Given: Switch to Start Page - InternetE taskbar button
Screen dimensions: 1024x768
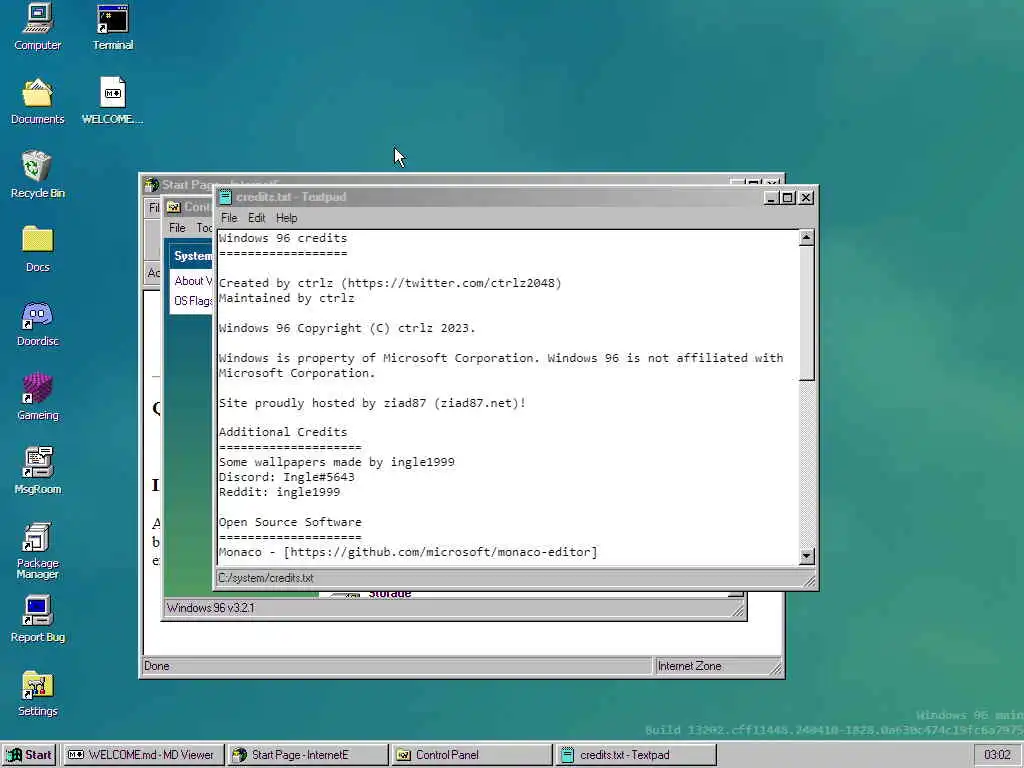Looking at the screenshot, I should click(308, 755).
